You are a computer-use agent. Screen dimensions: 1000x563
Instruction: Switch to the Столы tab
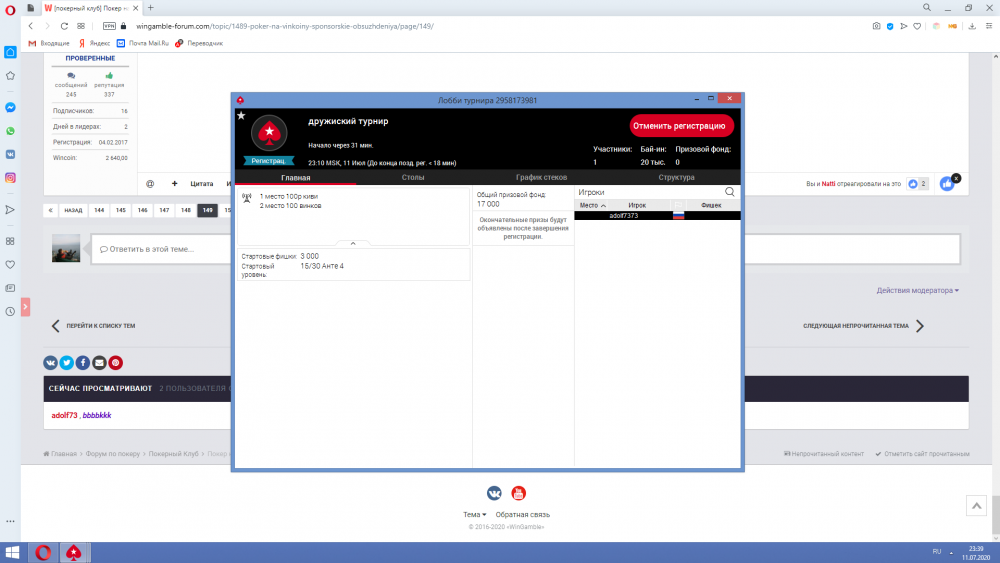point(412,177)
